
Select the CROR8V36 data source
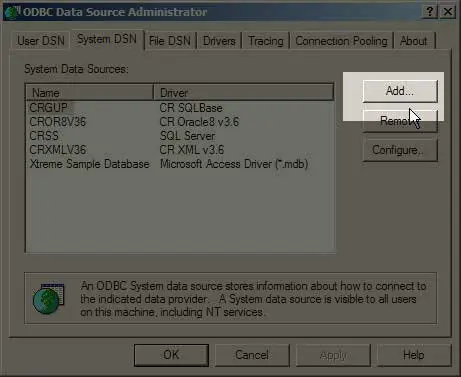[x=58, y=122]
